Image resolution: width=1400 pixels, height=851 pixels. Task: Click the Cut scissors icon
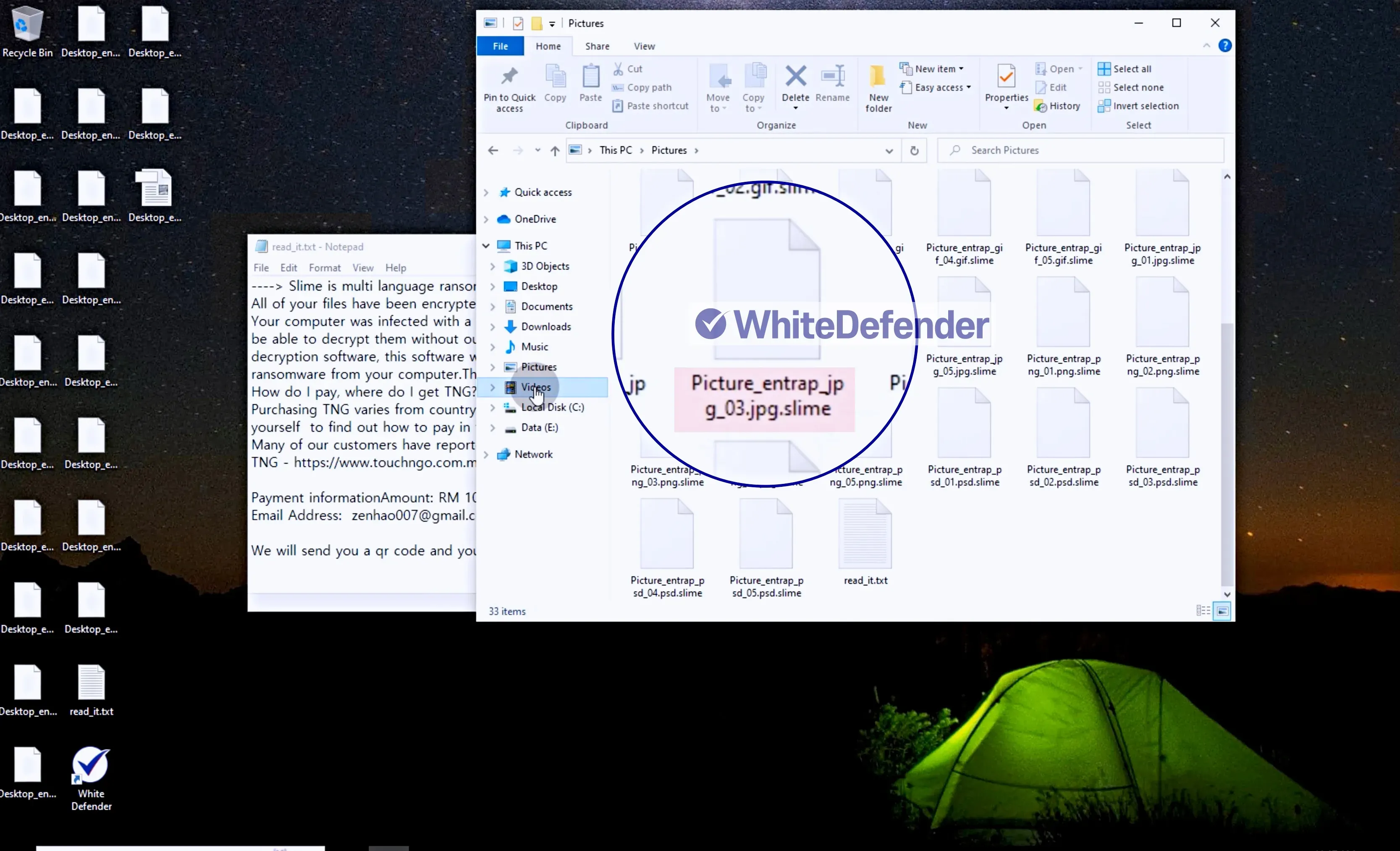[x=618, y=69]
